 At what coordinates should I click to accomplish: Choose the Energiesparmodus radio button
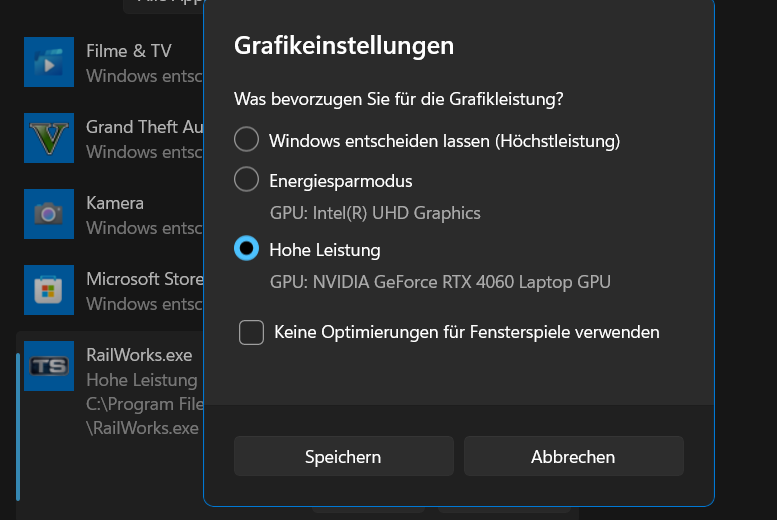246,181
